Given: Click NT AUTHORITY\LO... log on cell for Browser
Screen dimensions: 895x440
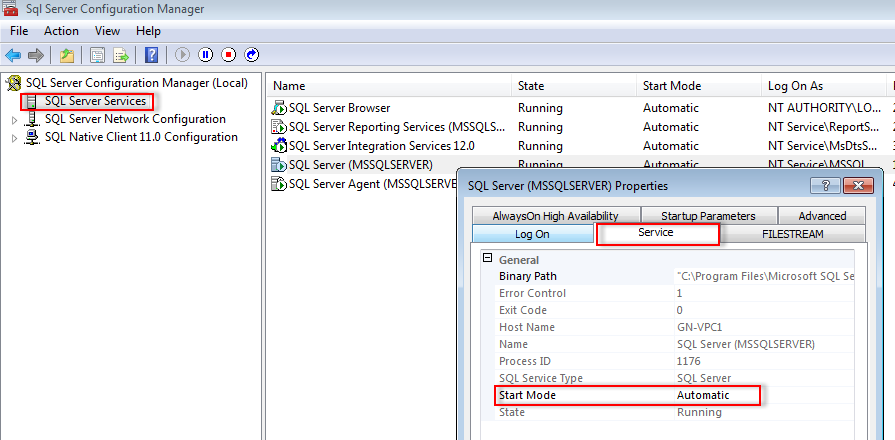Looking at the screenshot, I should pyautogui.click(x=823, y=108).
